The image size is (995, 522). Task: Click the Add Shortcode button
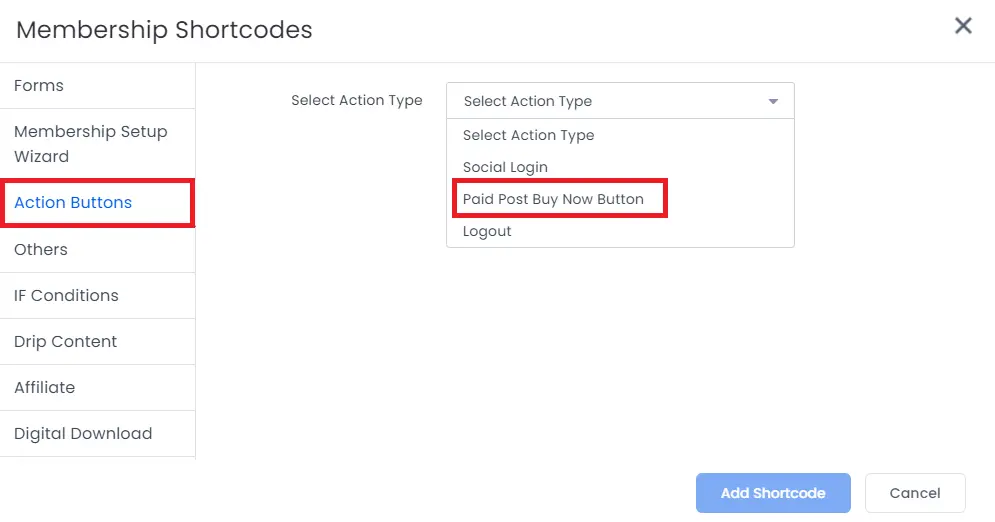(x=773, y=493)
